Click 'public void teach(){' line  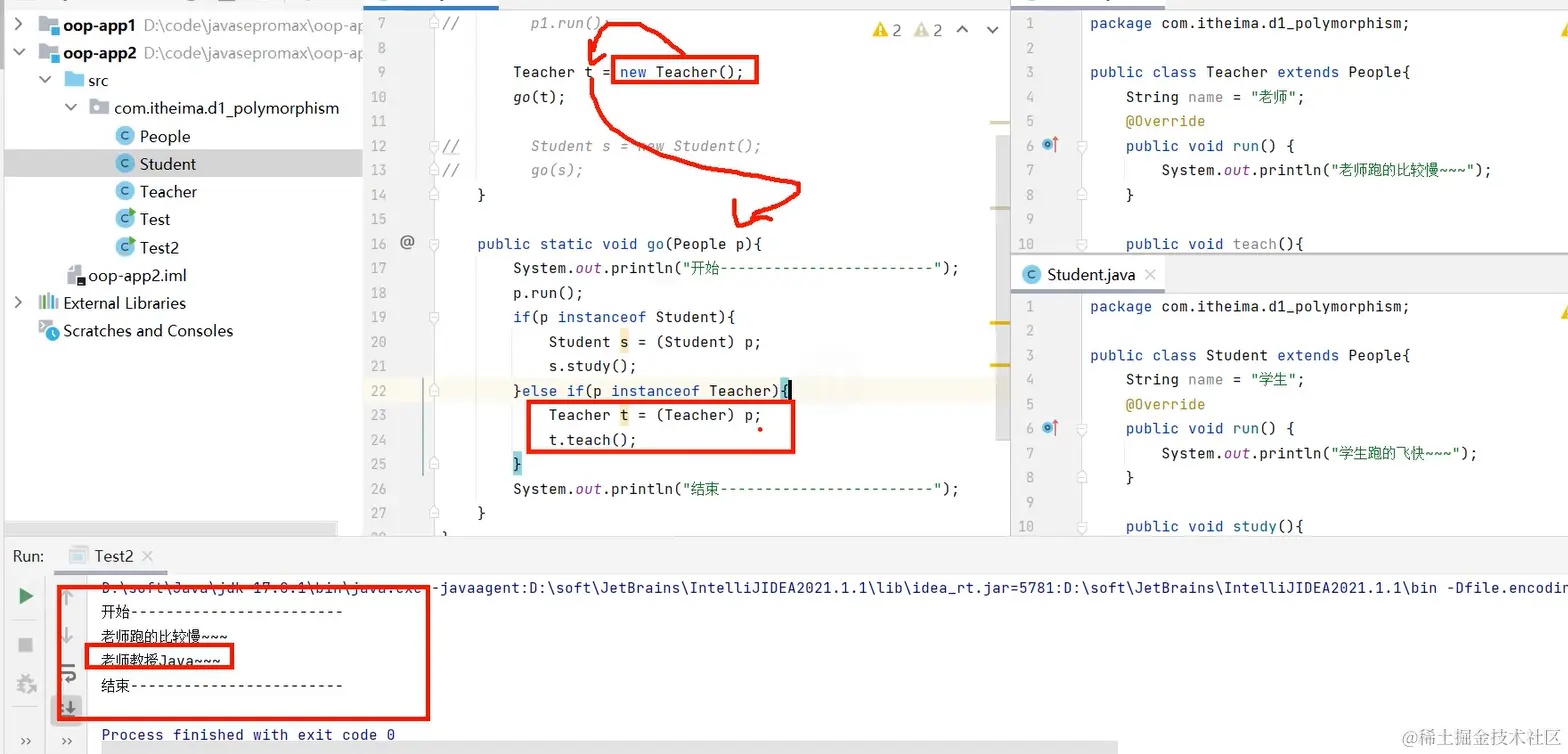click(1215, 244)
